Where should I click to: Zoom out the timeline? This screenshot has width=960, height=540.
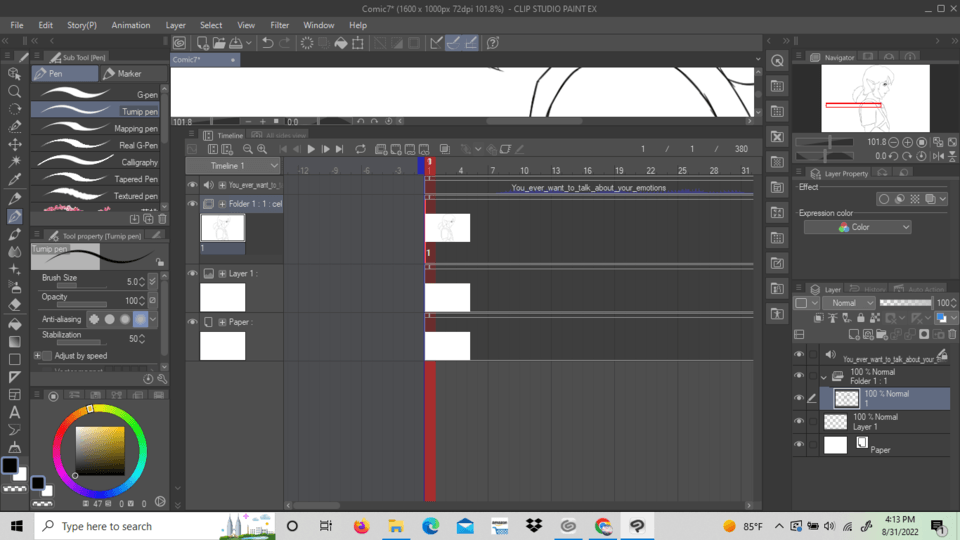(247, 149)
